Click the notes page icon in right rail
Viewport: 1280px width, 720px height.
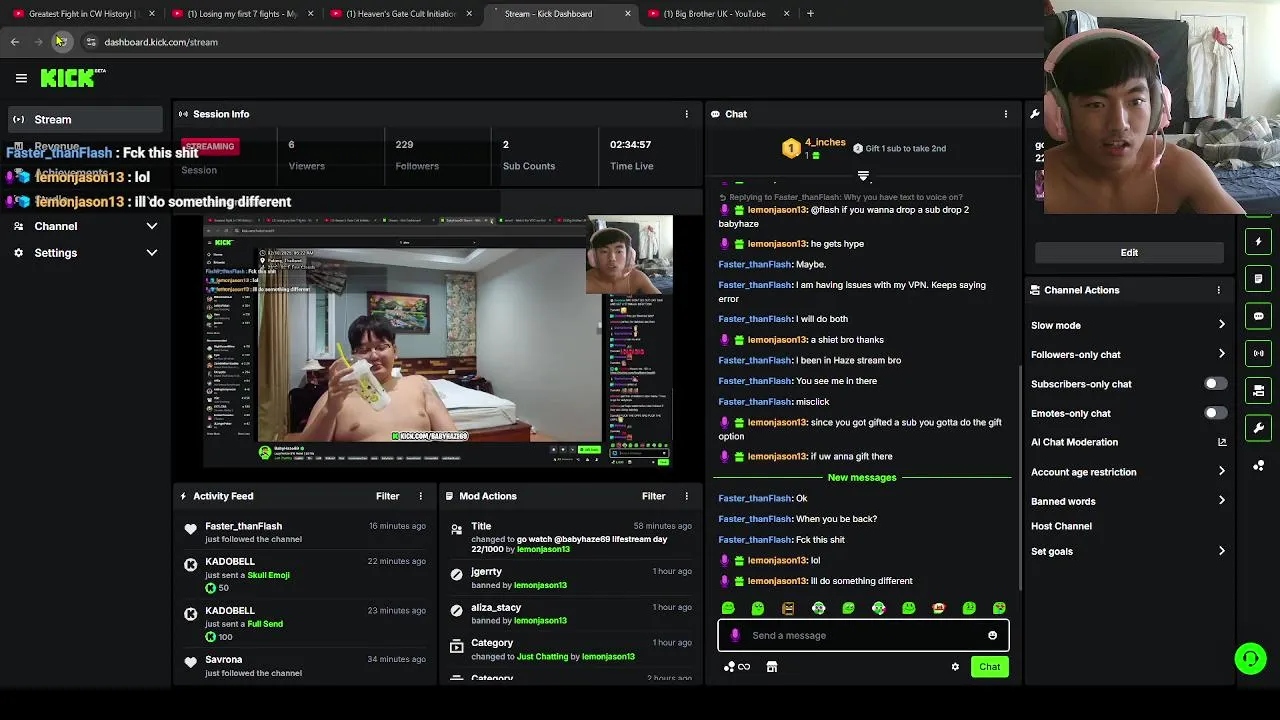tap(1258, 279)
